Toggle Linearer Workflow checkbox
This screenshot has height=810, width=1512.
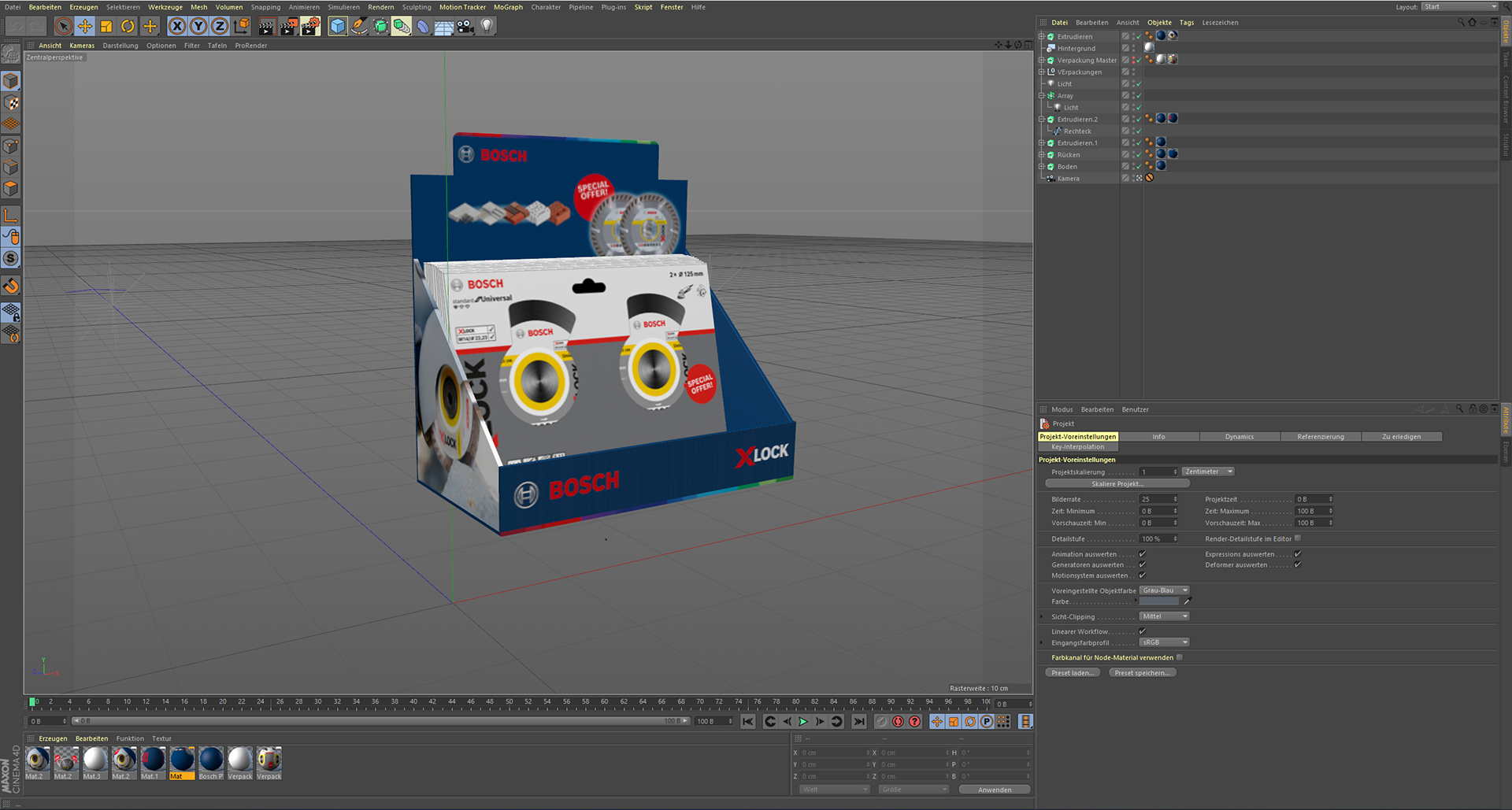[x=1143, y=631]
